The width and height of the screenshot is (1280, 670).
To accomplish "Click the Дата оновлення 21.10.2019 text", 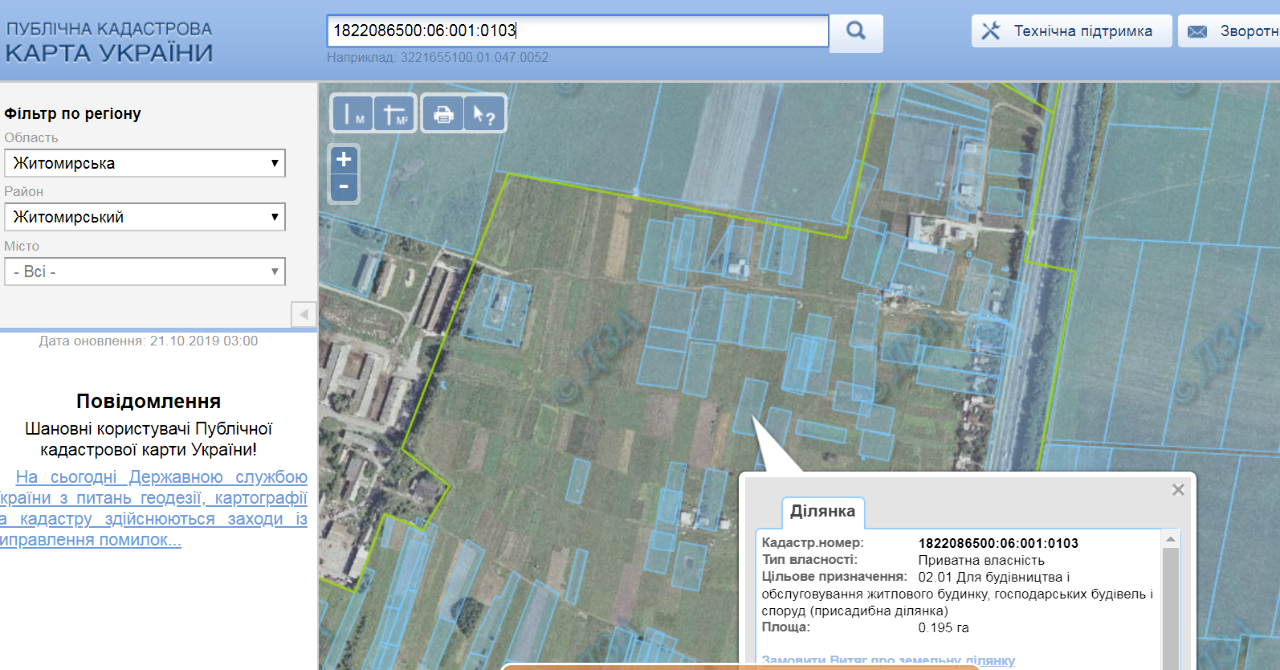I will 148,341.
